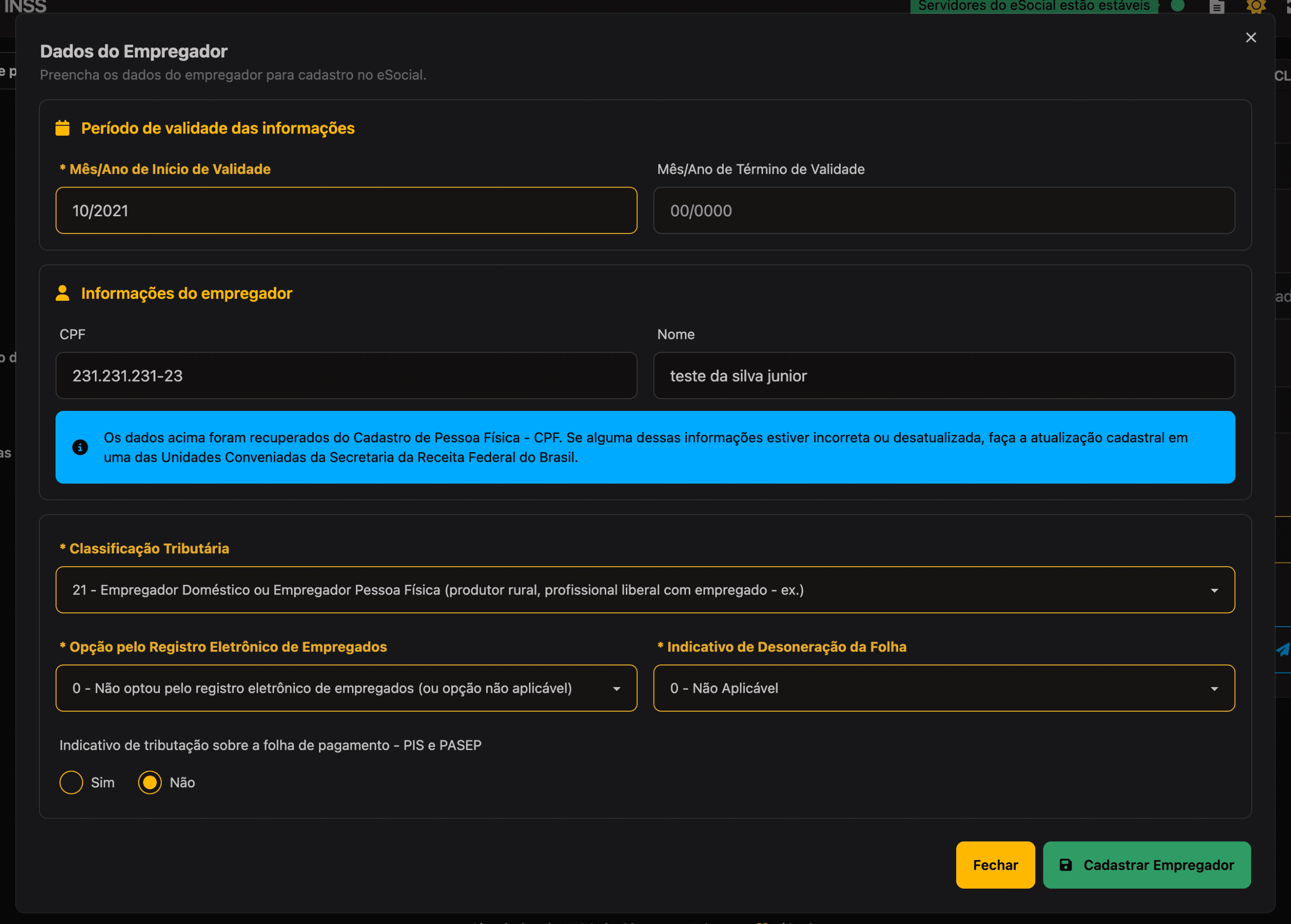The height and width of the screenshot is (924, 1291).
Task: Click the info icon in blue notice
Action: [80, 447]
